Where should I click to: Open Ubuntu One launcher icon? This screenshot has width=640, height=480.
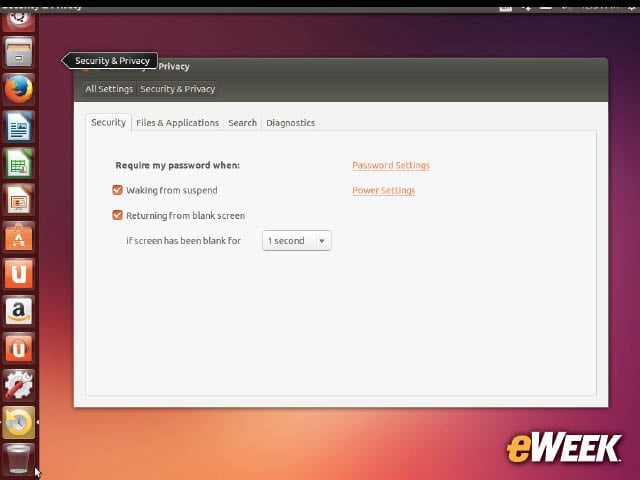click(18, 274)
